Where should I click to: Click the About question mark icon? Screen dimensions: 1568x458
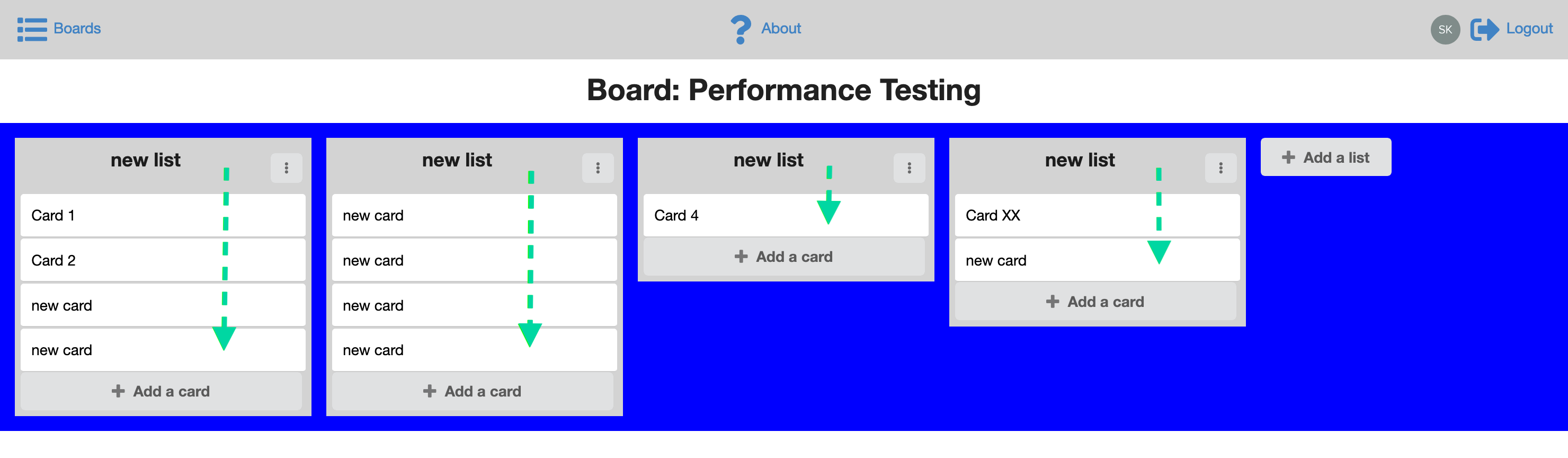(740, 29)
